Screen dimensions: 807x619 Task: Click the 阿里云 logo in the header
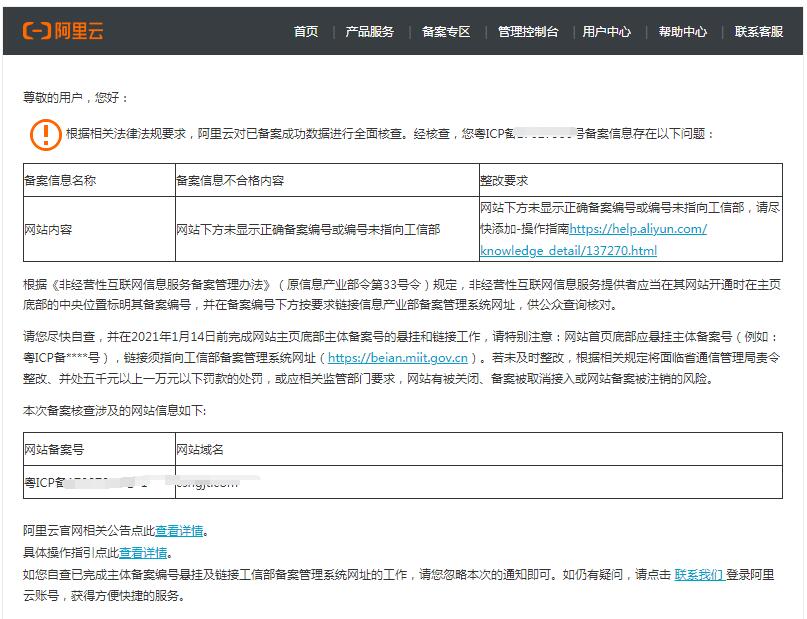click(63, 31)
